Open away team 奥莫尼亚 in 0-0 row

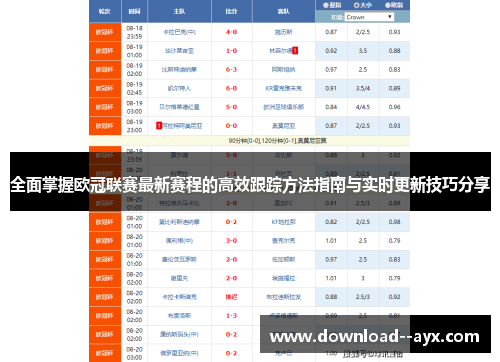pos(284,126)
